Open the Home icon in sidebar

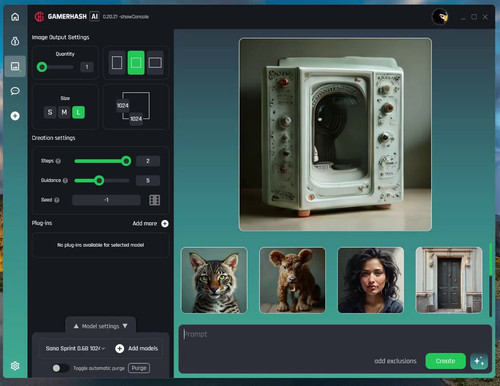click(x=15, y=17)
